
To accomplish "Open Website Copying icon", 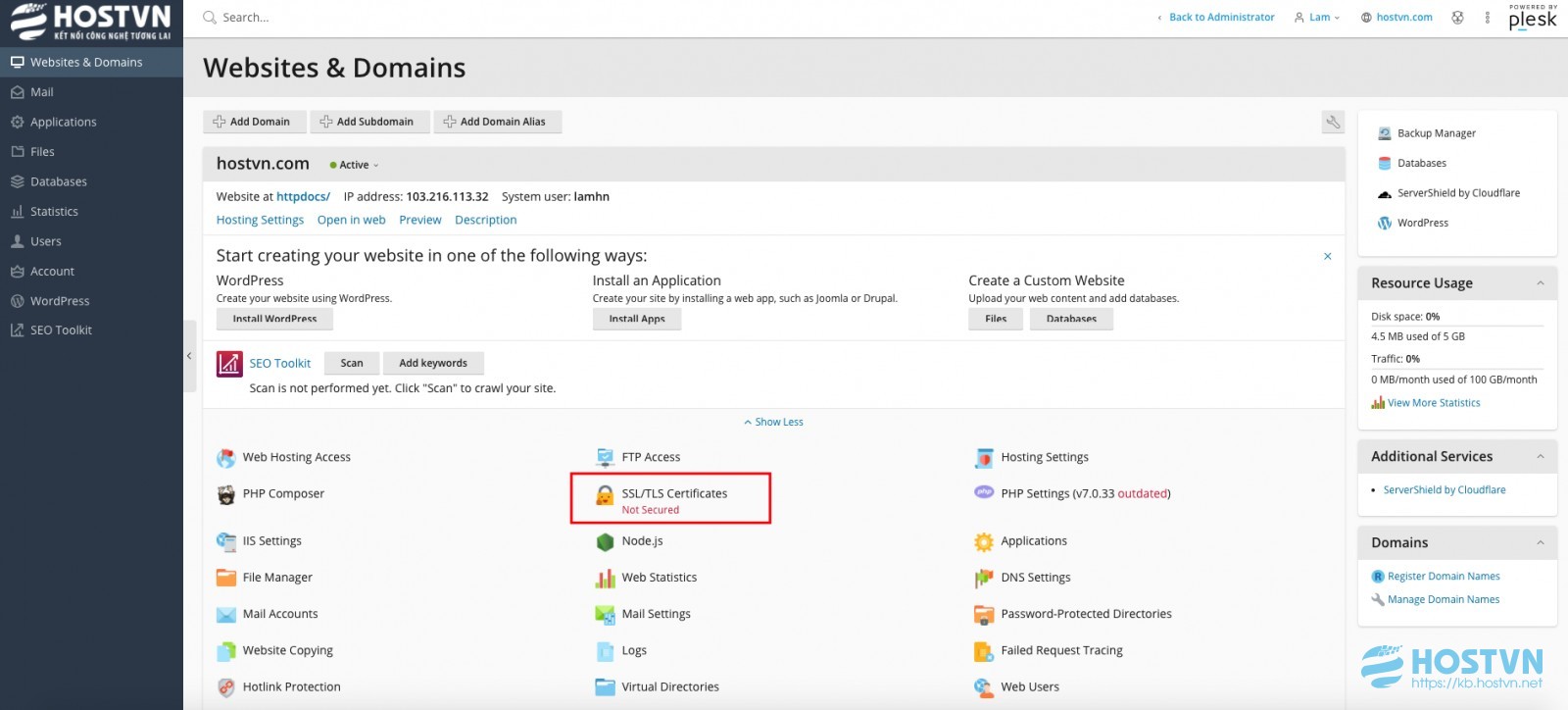I will [x=226, y=651].
